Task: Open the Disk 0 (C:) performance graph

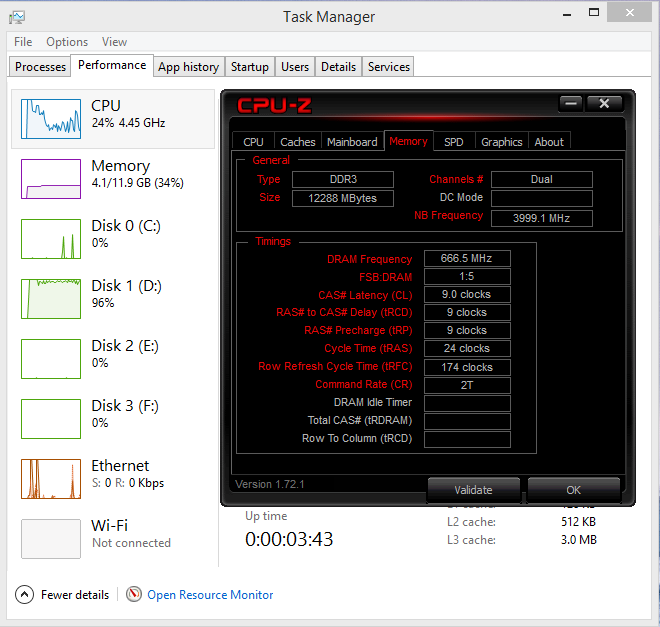Action: [51, 239]
